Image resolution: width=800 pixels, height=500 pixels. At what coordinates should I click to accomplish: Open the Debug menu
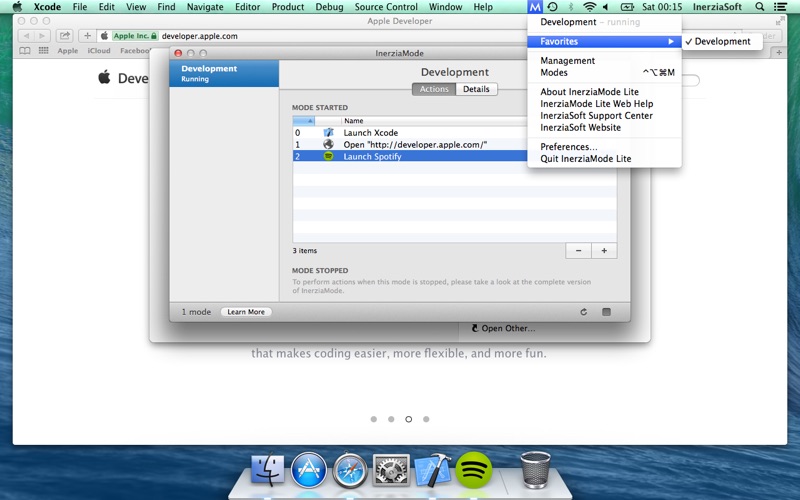click(329, 7)
